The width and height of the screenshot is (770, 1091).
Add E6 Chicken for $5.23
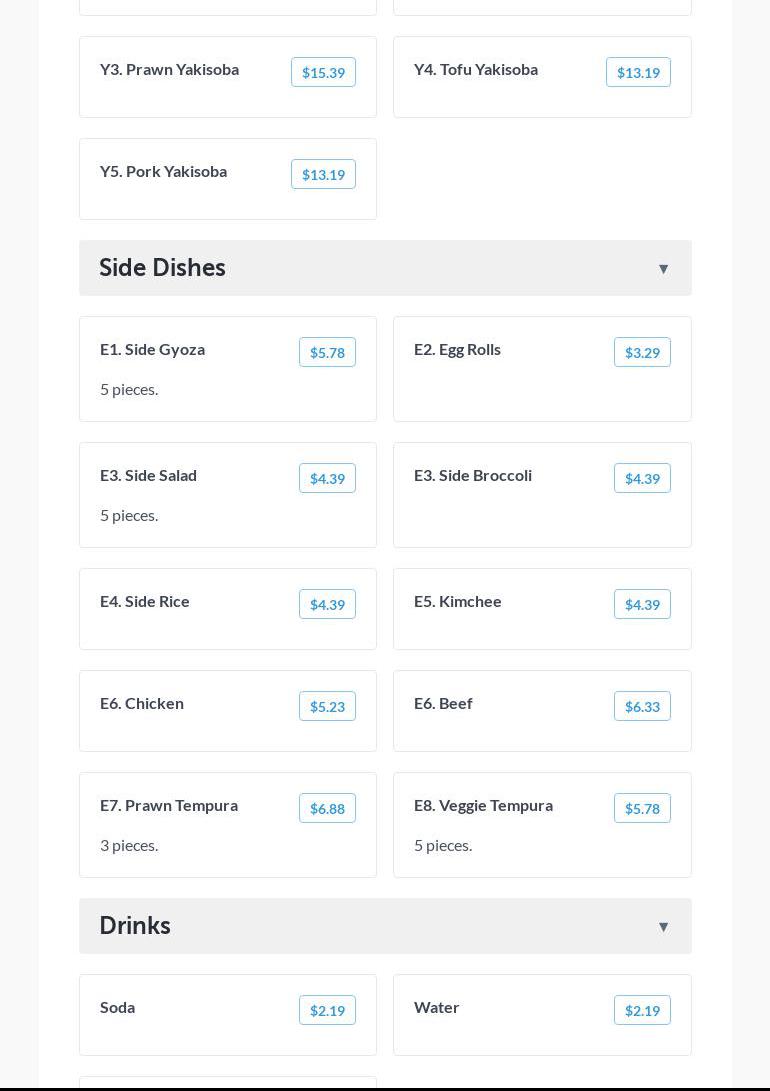(327, 706)
